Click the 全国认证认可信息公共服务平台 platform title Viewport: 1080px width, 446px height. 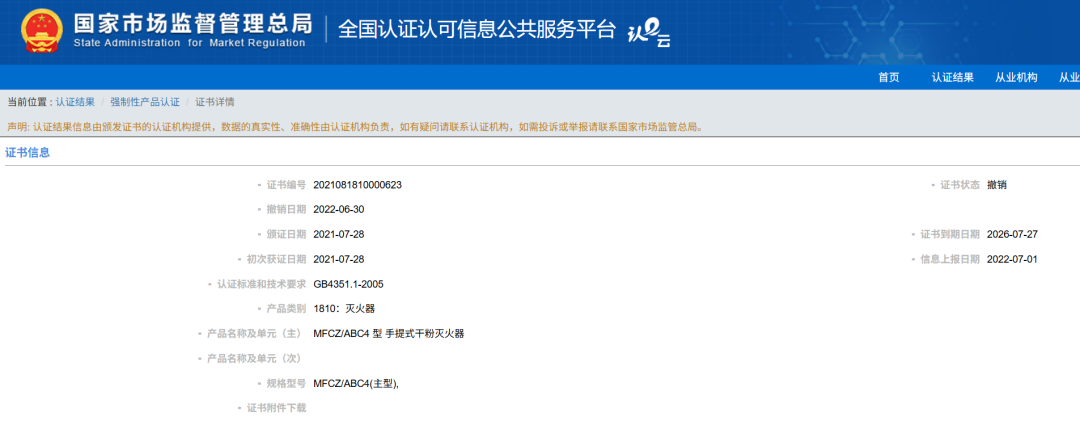477,30
